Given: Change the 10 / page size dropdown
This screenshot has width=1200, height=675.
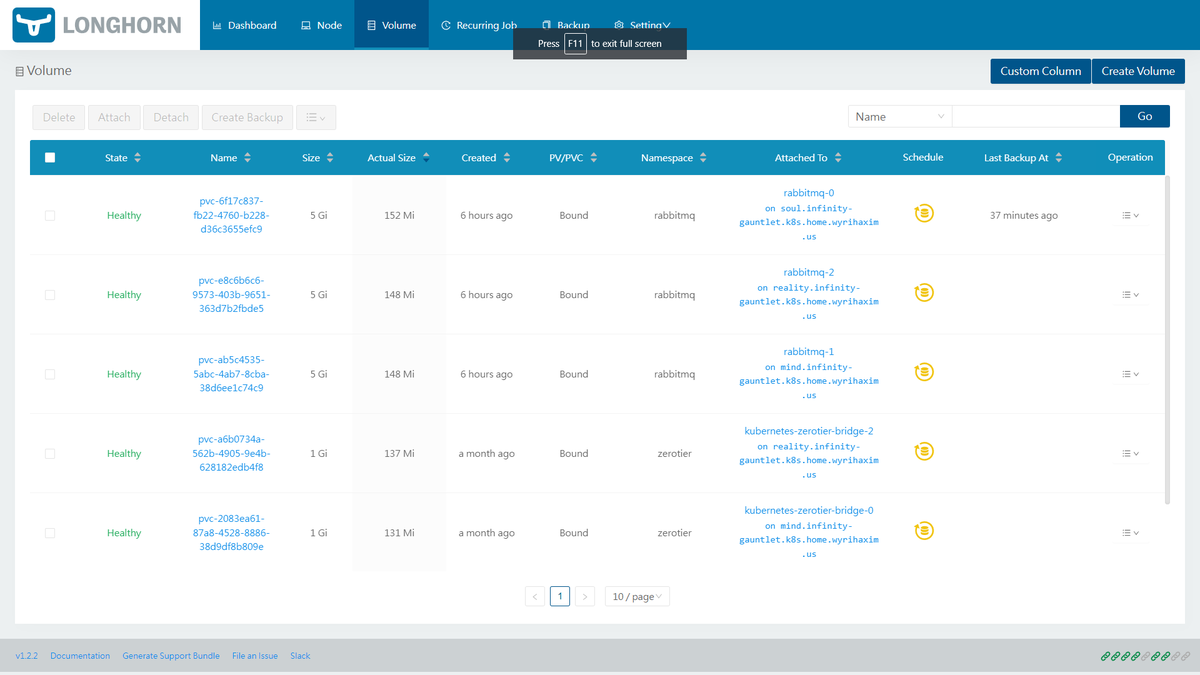Looking at the screenshot, I should [x=637, y=597].
